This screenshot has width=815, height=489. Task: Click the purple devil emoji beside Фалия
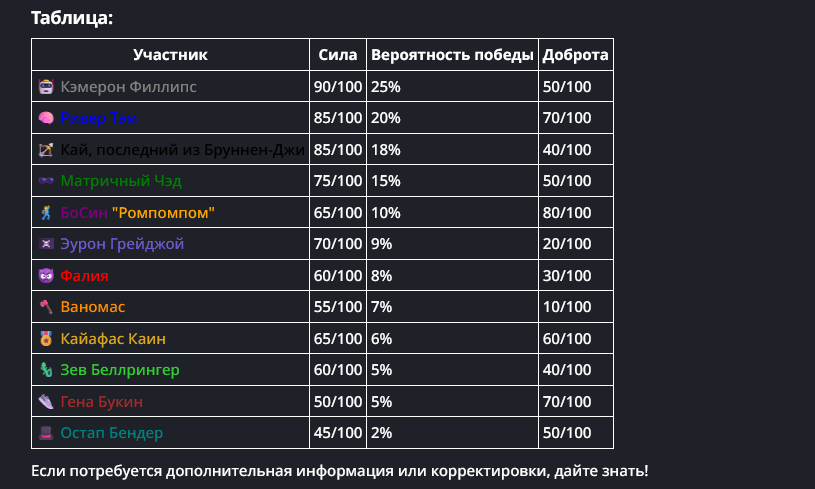46,276
